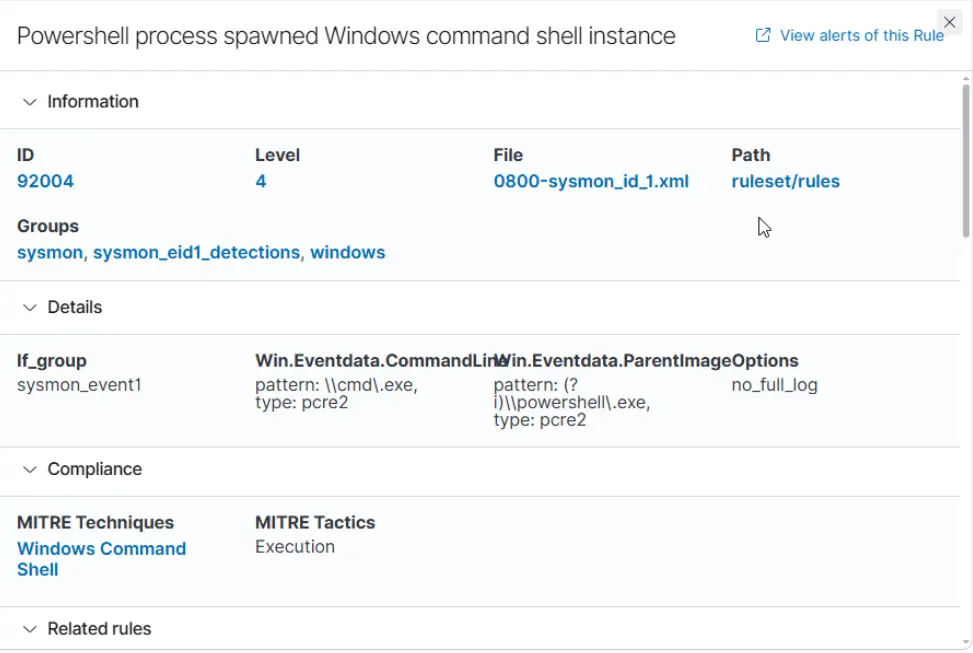Image resolution: width=973 pixels, height=653 pixels.
Task: Click the rule title Powershell process spawned text
Action: tap(346, 36)
